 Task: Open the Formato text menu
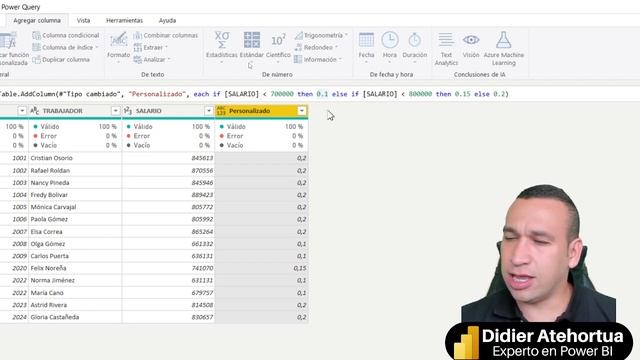point(118,47)
